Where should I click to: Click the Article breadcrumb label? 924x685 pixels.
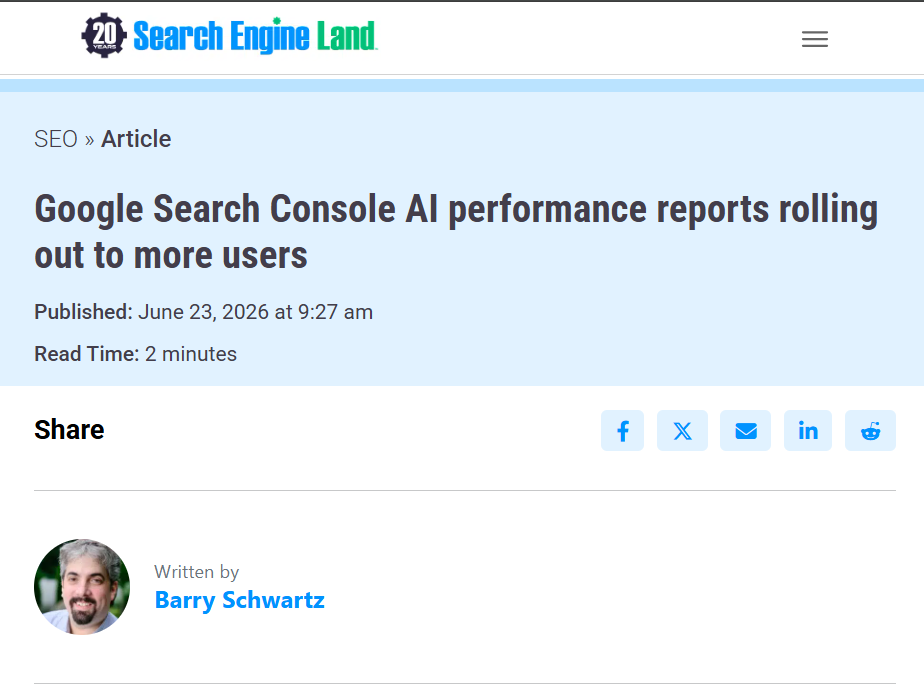(136, 139)
